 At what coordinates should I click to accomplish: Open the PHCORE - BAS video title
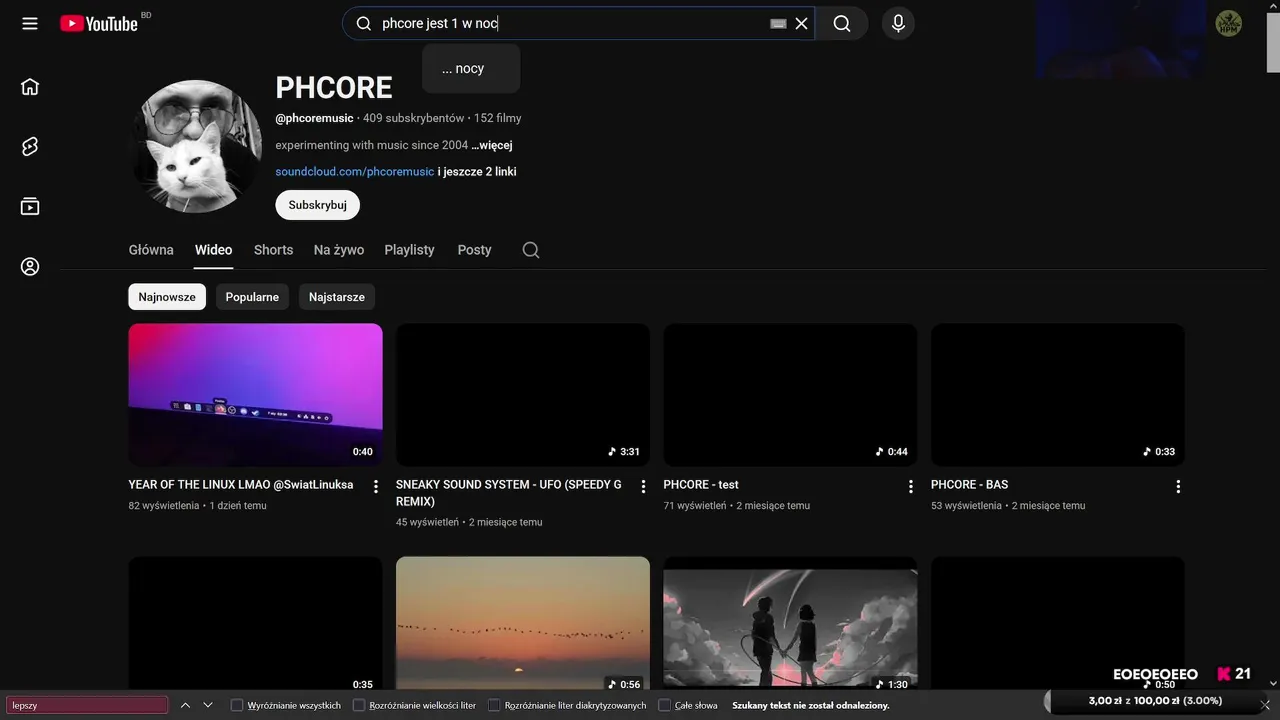click(969, 485)
